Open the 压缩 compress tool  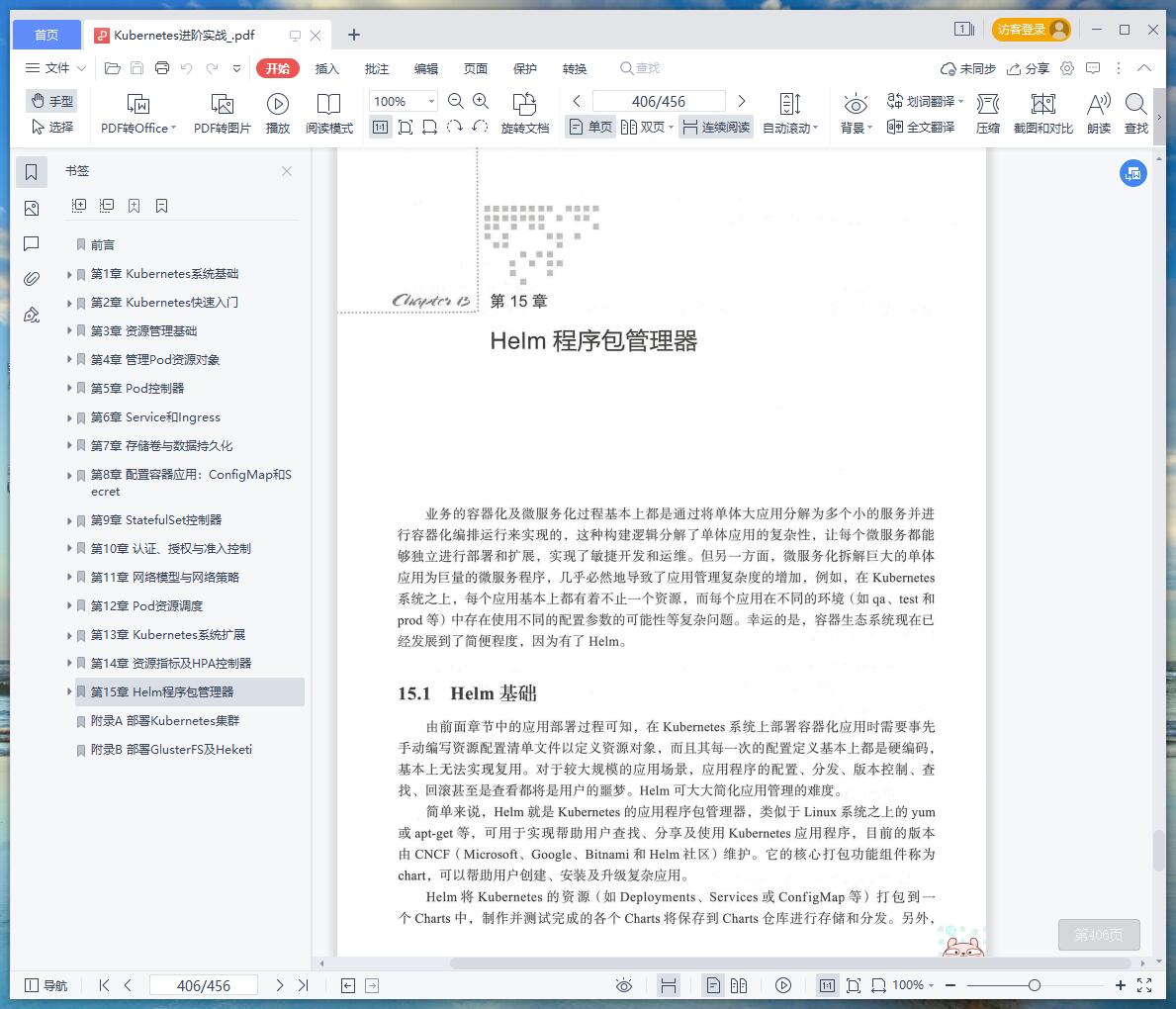pyautogui.click(x=988, y=114)
